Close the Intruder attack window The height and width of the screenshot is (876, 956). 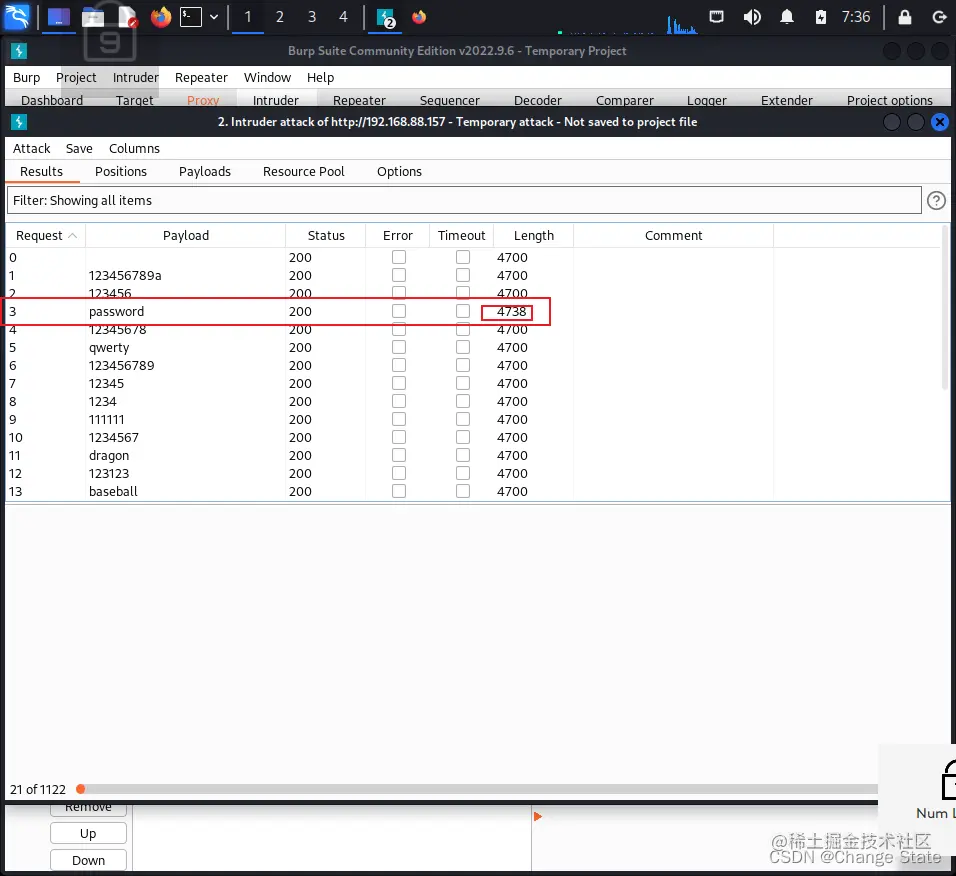pyautogui.click(x=940, y=122)
